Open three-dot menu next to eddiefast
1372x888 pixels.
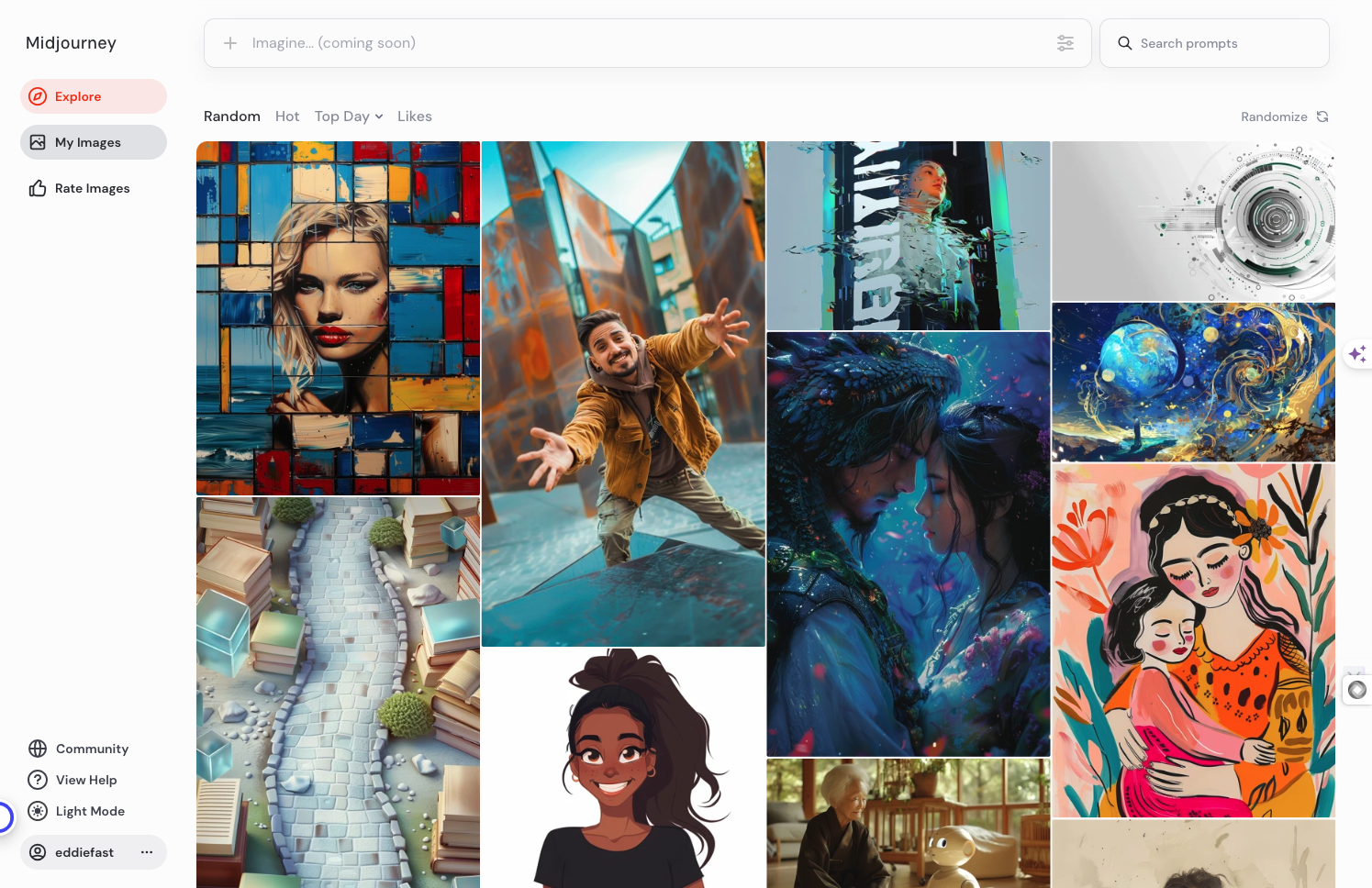coord(147,852)
